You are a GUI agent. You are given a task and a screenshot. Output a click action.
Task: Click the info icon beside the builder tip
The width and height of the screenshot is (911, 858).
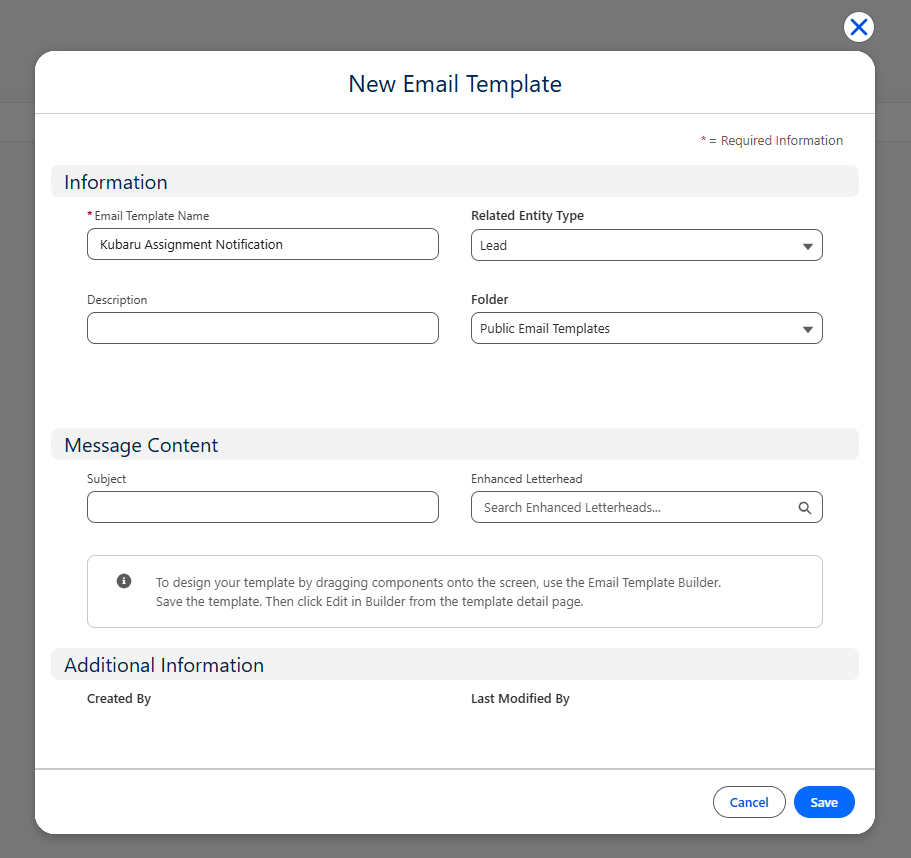124,581
